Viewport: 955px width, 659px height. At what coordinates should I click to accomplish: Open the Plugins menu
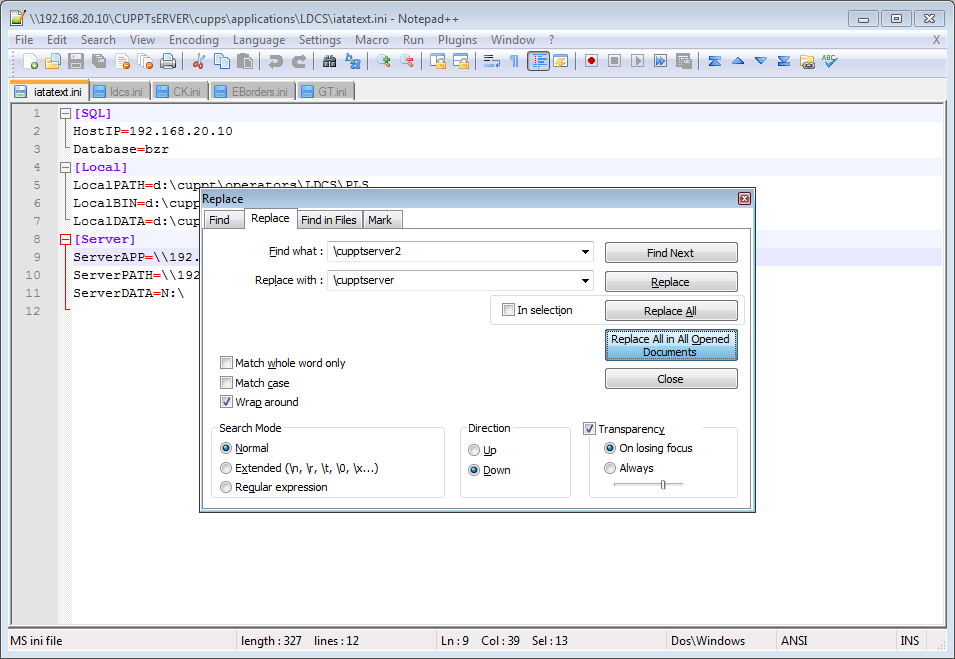pyautogui.click(x=457, y=40)
